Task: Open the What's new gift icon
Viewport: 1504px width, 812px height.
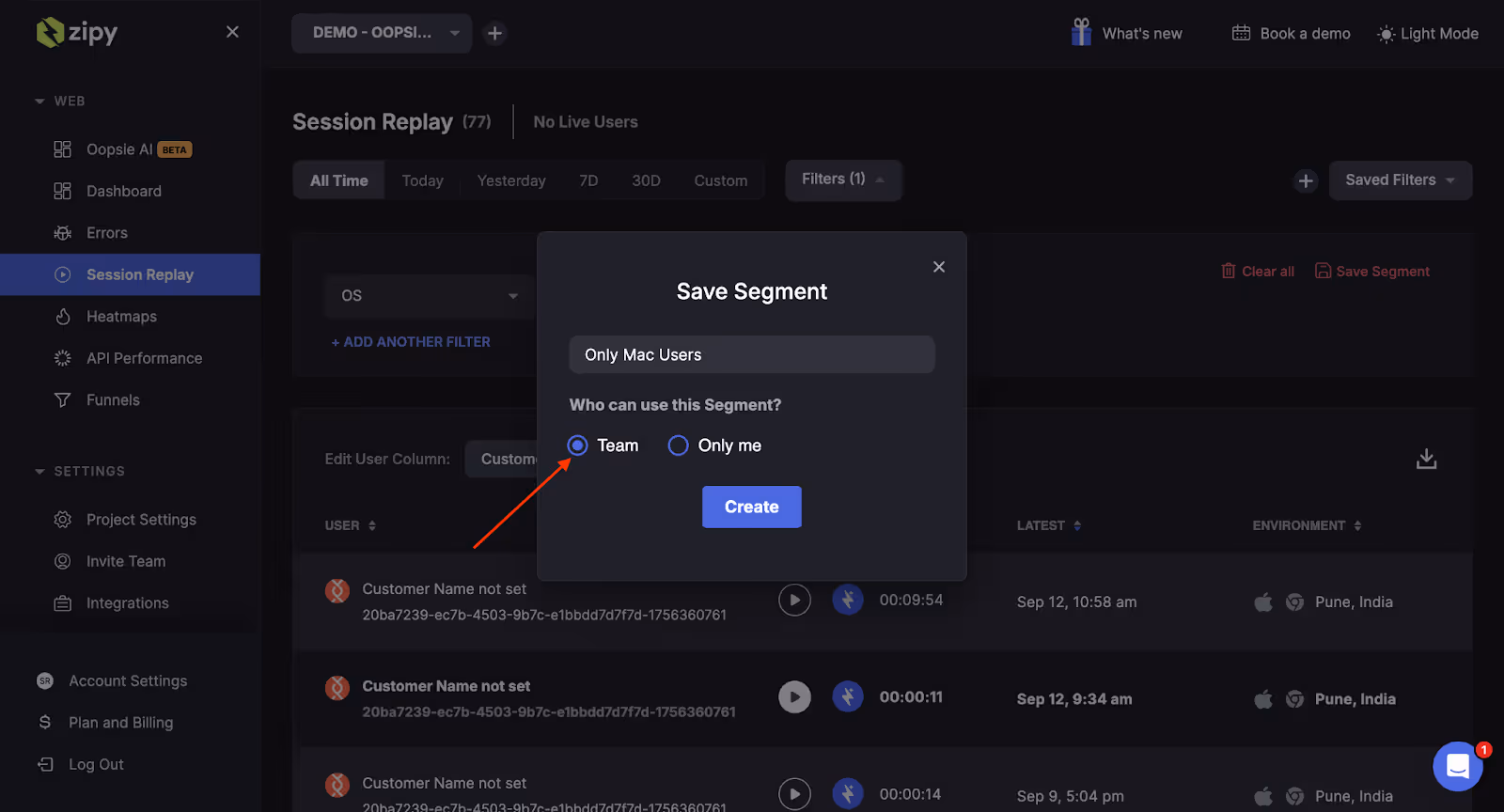Action: [1082, 33]
